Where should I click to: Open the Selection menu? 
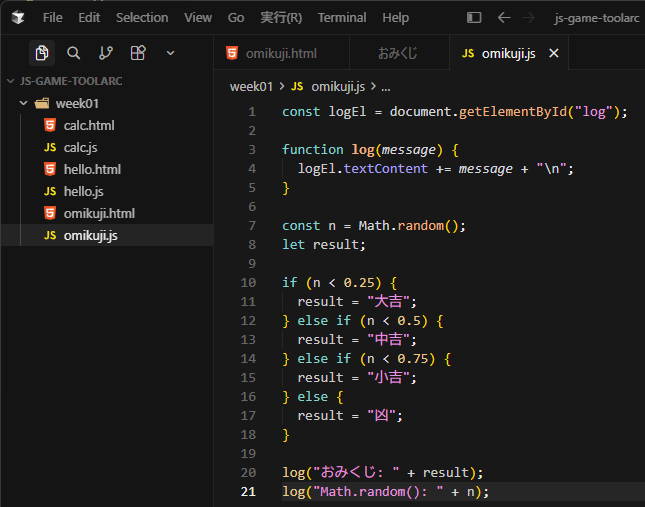click(x=142, y=18)
